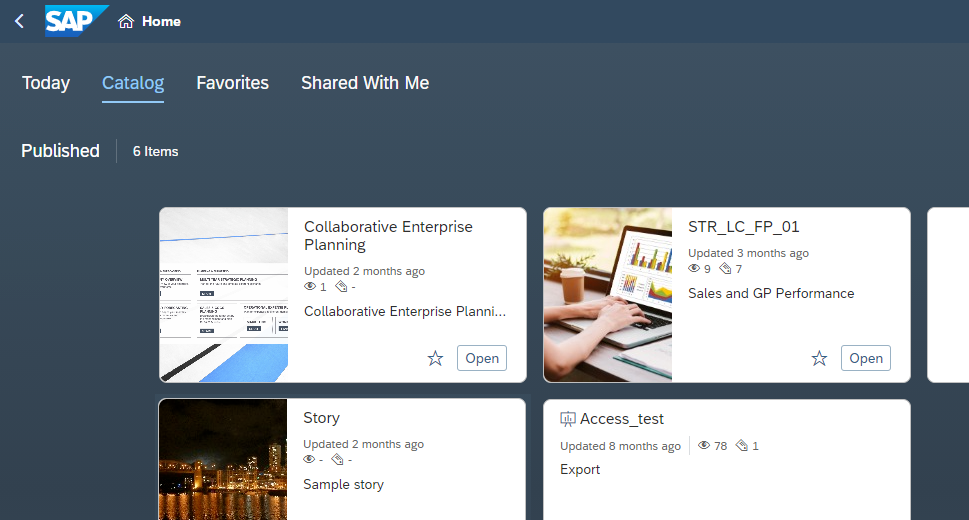Switch to Shared With Me tab

[x=365, y=83]
